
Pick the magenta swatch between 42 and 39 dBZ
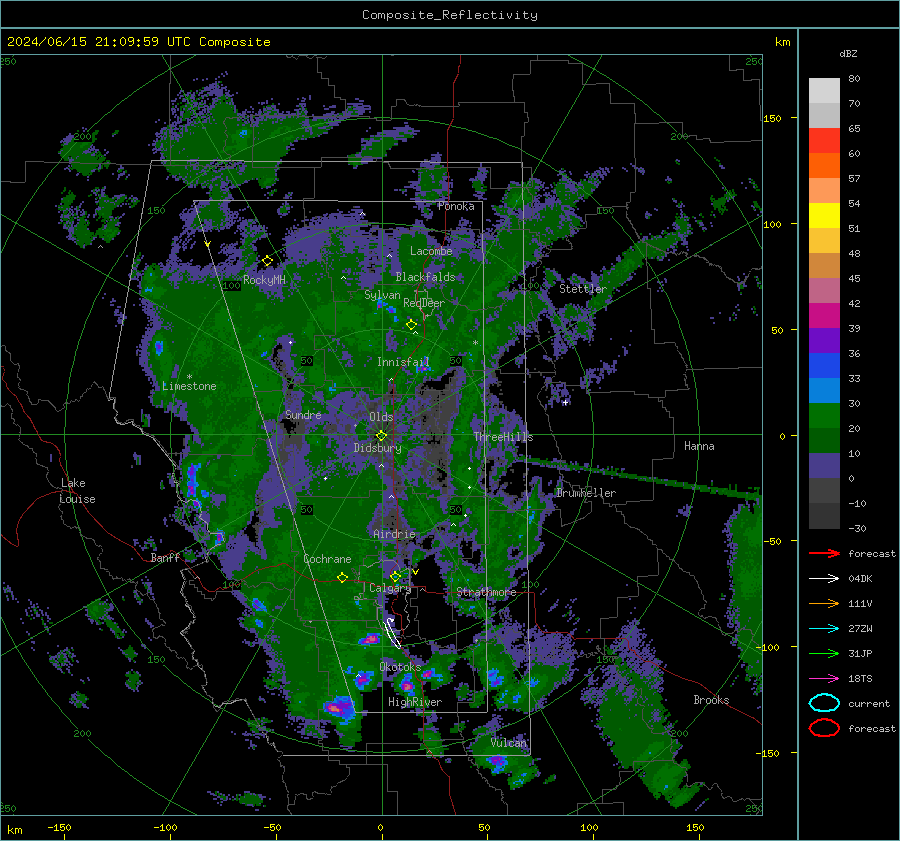(x=824, y=315)
